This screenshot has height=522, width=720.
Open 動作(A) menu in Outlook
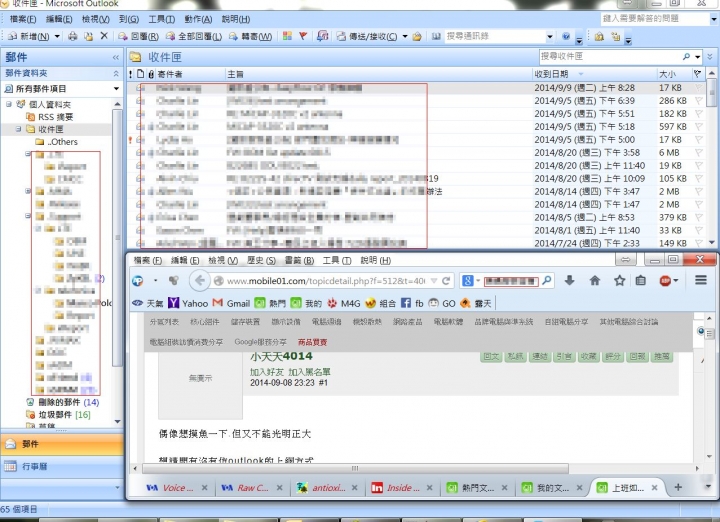click(x=198, y=19)
